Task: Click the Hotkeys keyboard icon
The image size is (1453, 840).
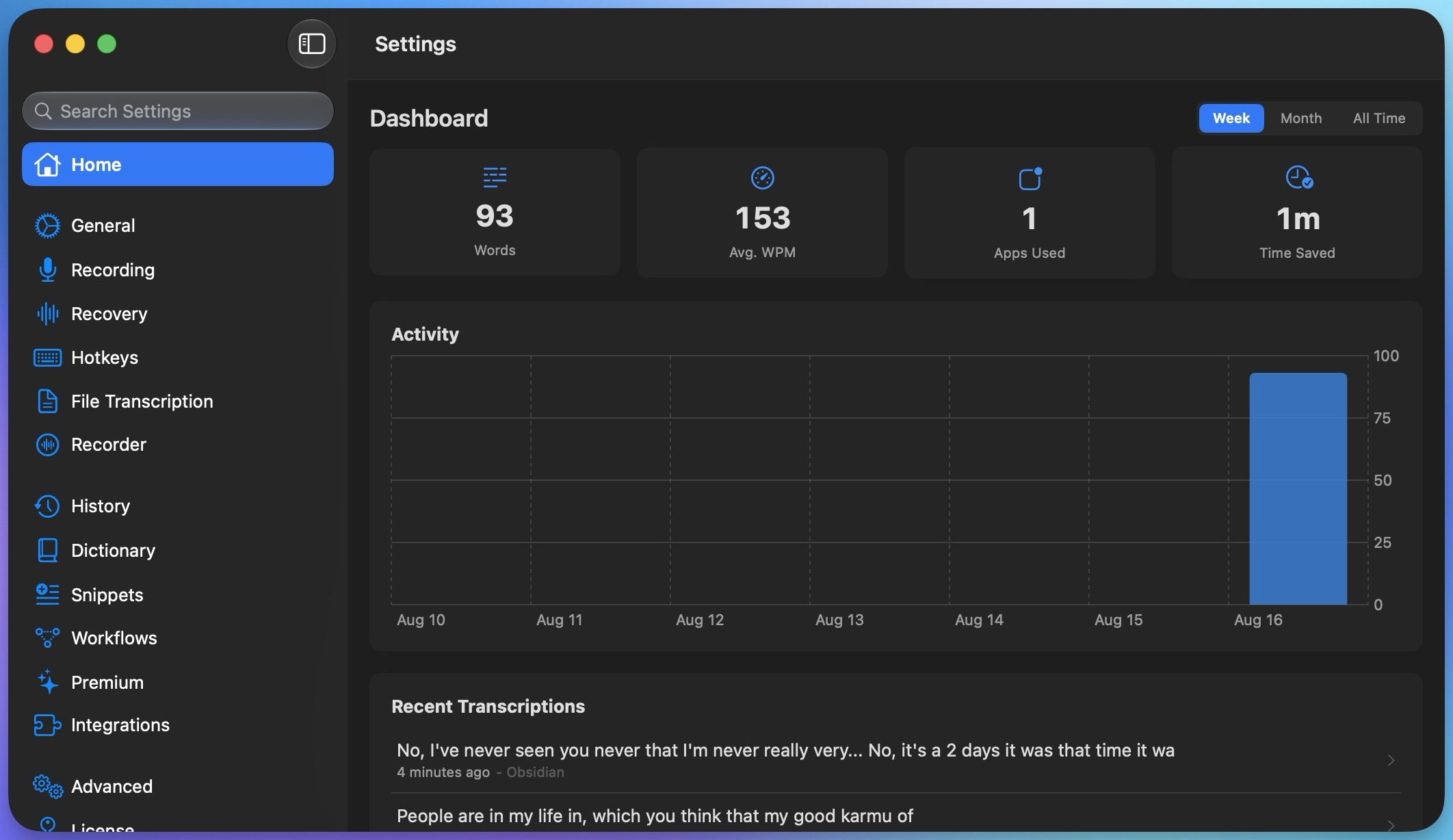Action: pyautogui.click(x=47, y=358)
